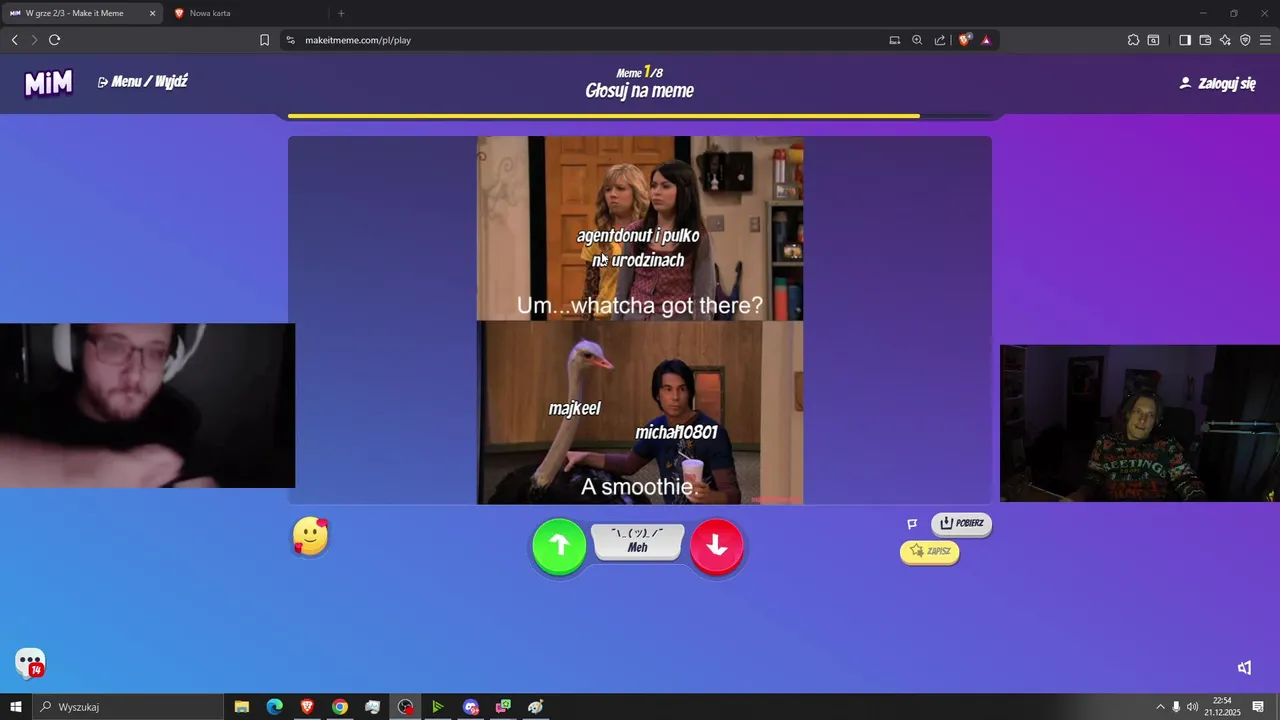This screenshot has width=1280, height=720.
Task: Upvote the meme with the green arrow
Action: (x=559, y=545)
